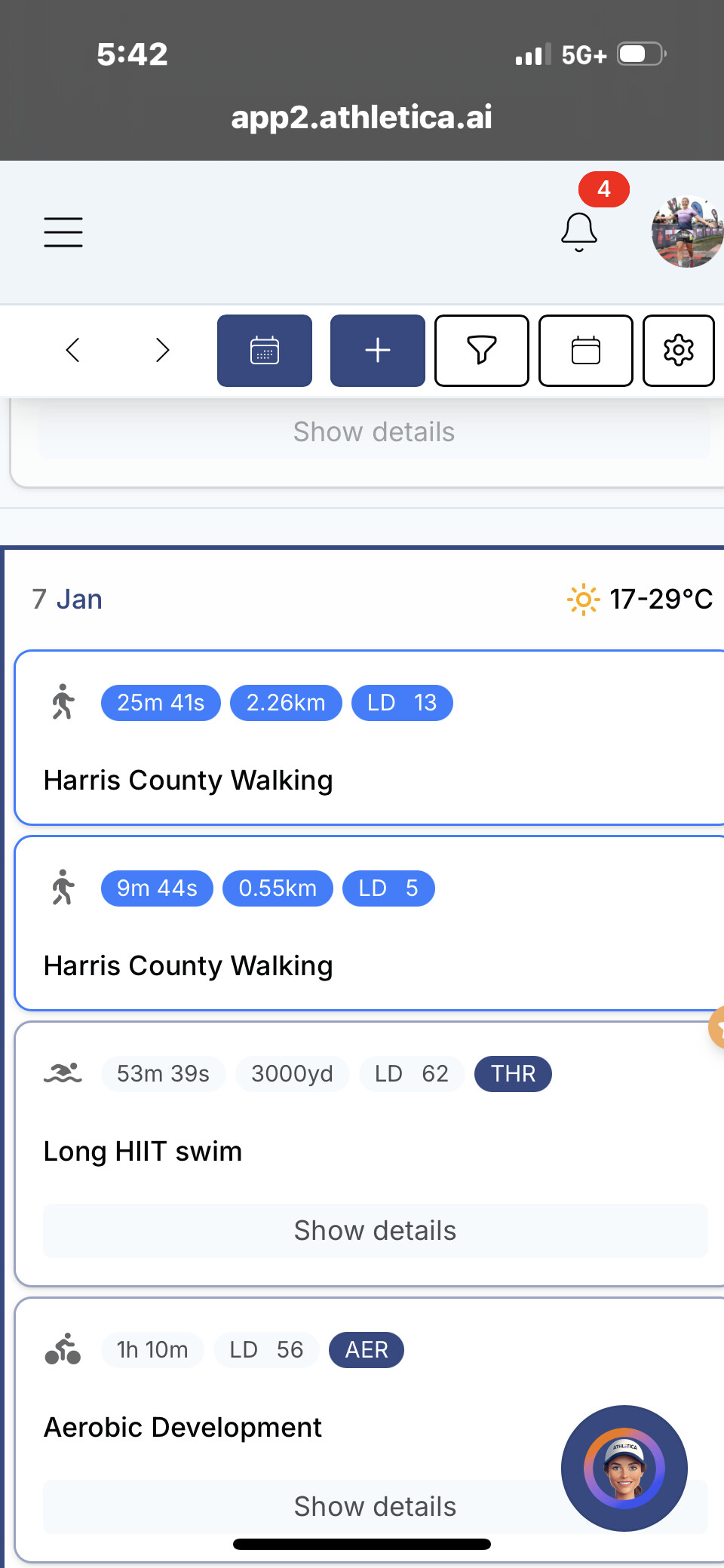Open the hamburger navigation menu

pos(63,232)
